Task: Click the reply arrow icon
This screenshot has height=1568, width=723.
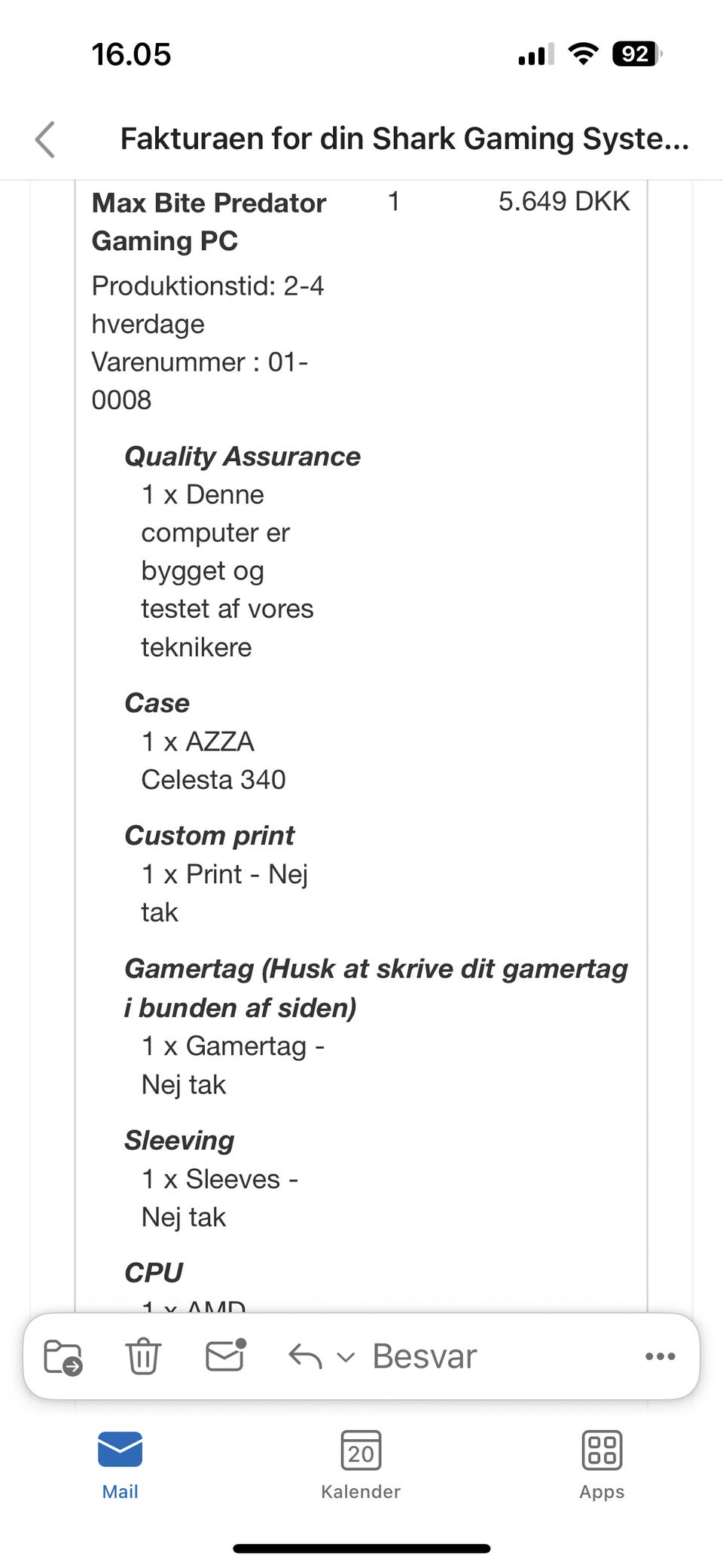Action: pos(305,1356)
